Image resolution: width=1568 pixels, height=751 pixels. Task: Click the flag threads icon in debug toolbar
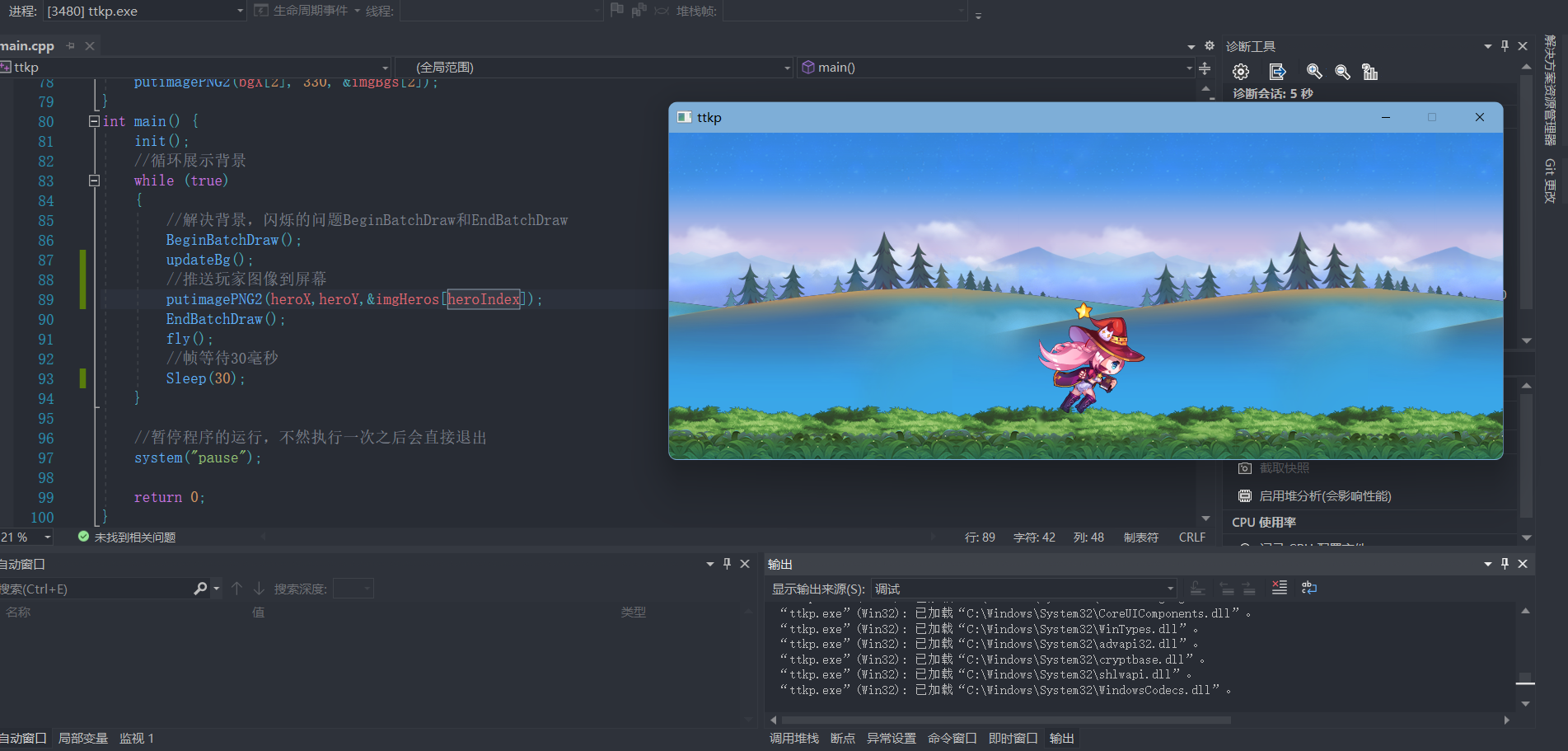(617, 10)
